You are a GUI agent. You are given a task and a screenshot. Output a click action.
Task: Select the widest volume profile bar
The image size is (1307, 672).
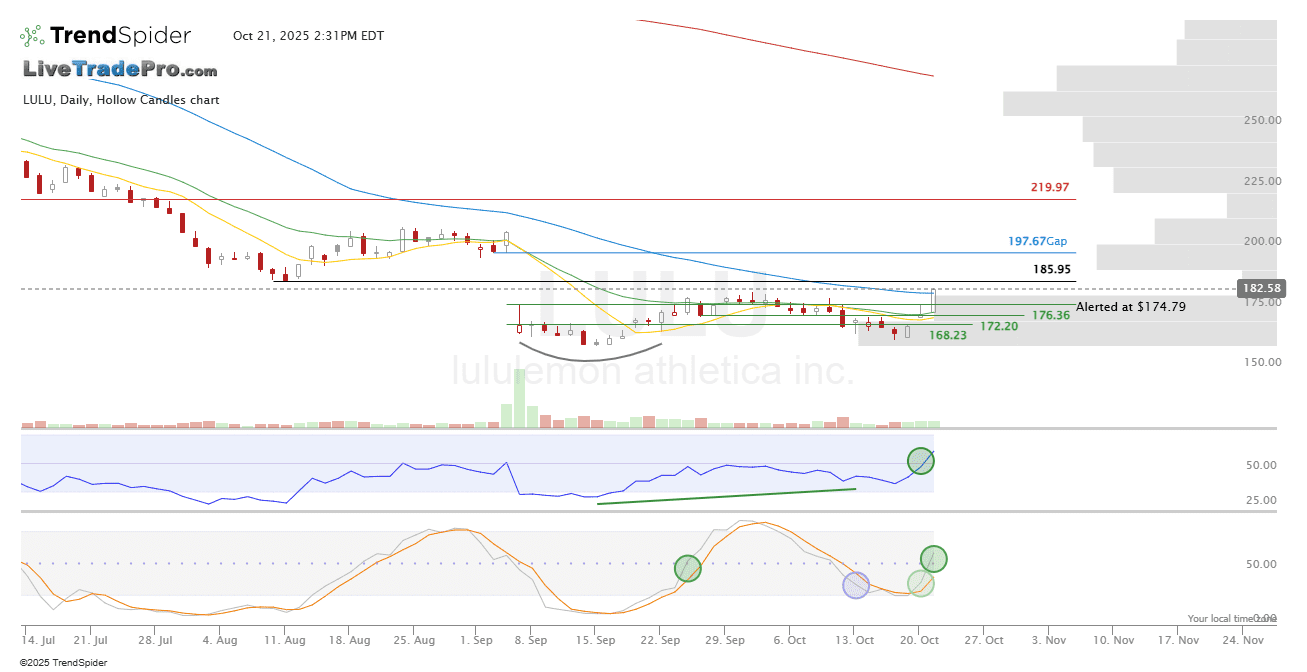point(1140,104)
